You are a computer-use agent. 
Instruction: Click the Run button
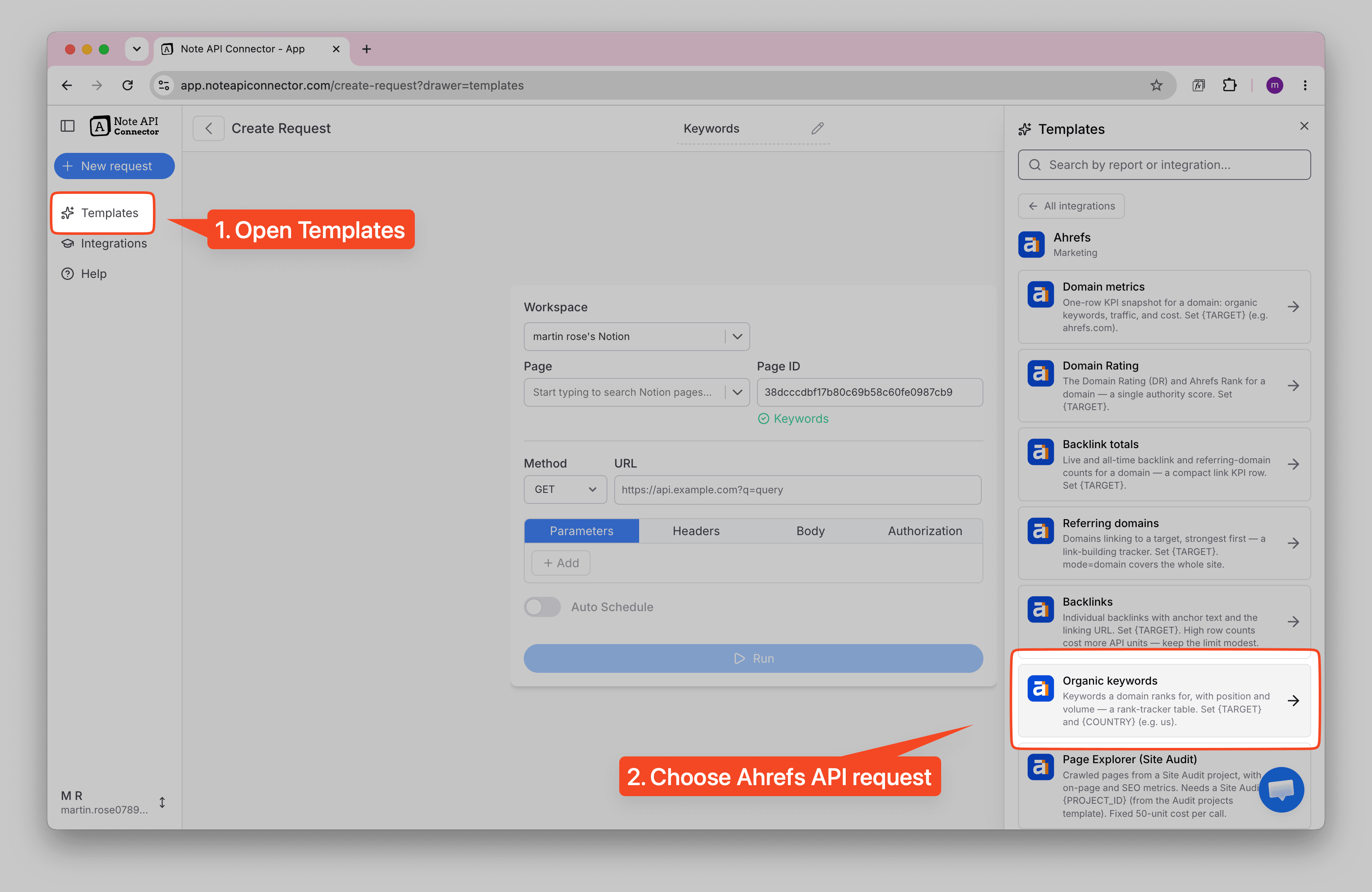[753, 658]
